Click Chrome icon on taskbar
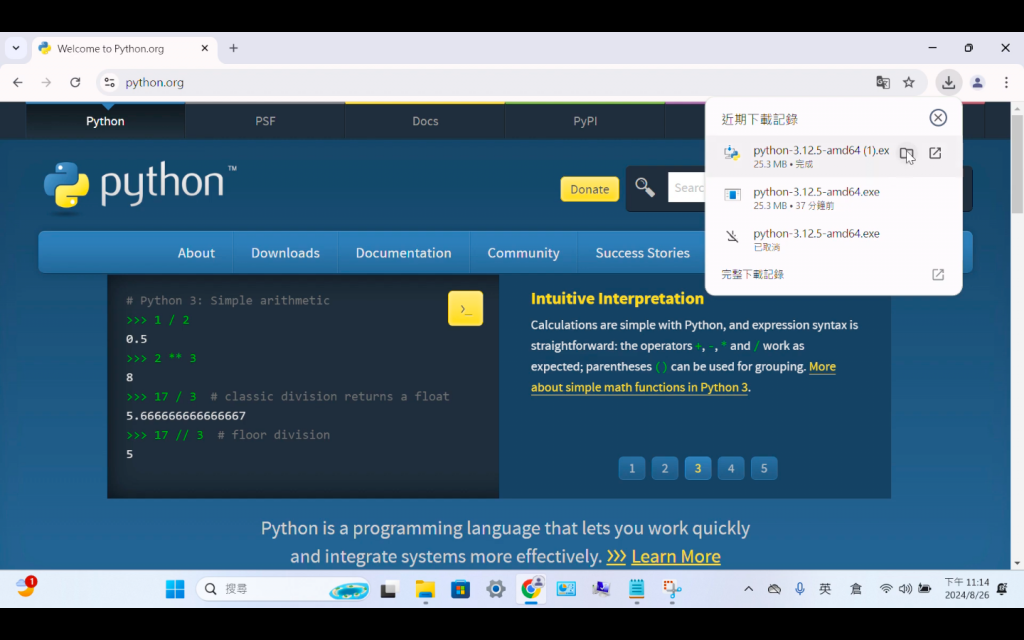 click(531, 589)
